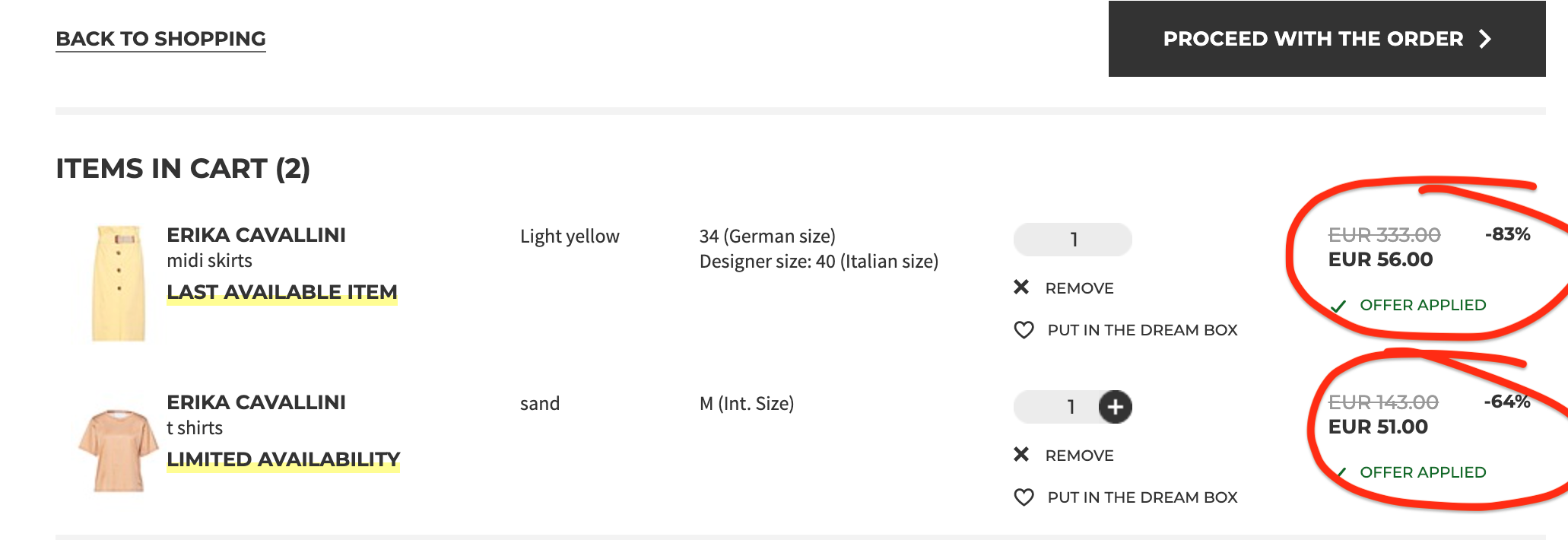Open the midi skirt product thumbnail
Viewport: 1568px width, 540px height.
click(118, 283)
